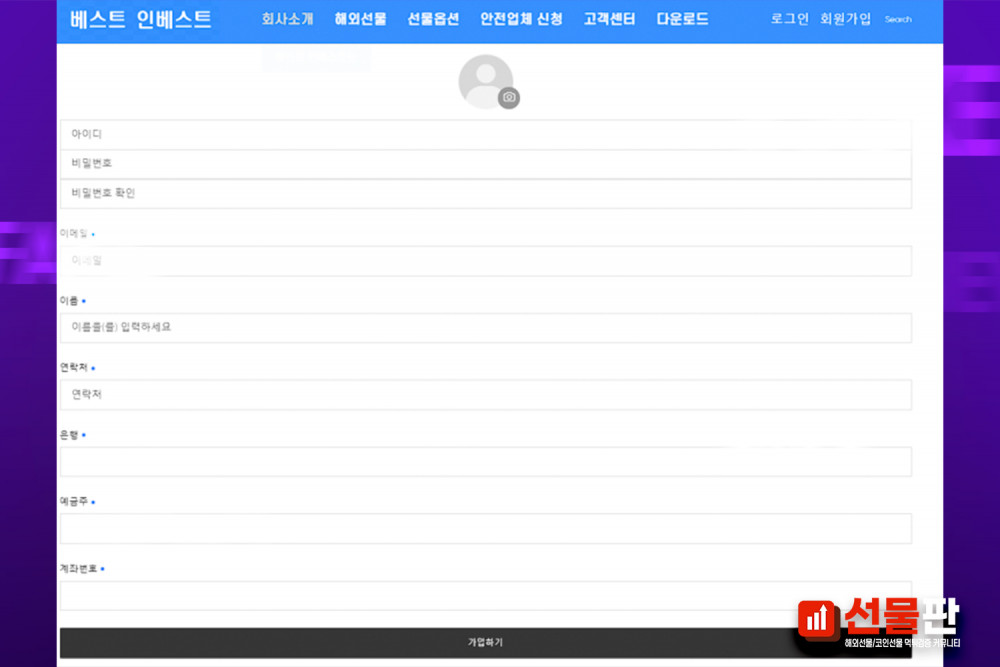The width and height of the screenshot is (1000, 667).
Task: Click the camera icon on the profile picture
Action: [509, 97]
